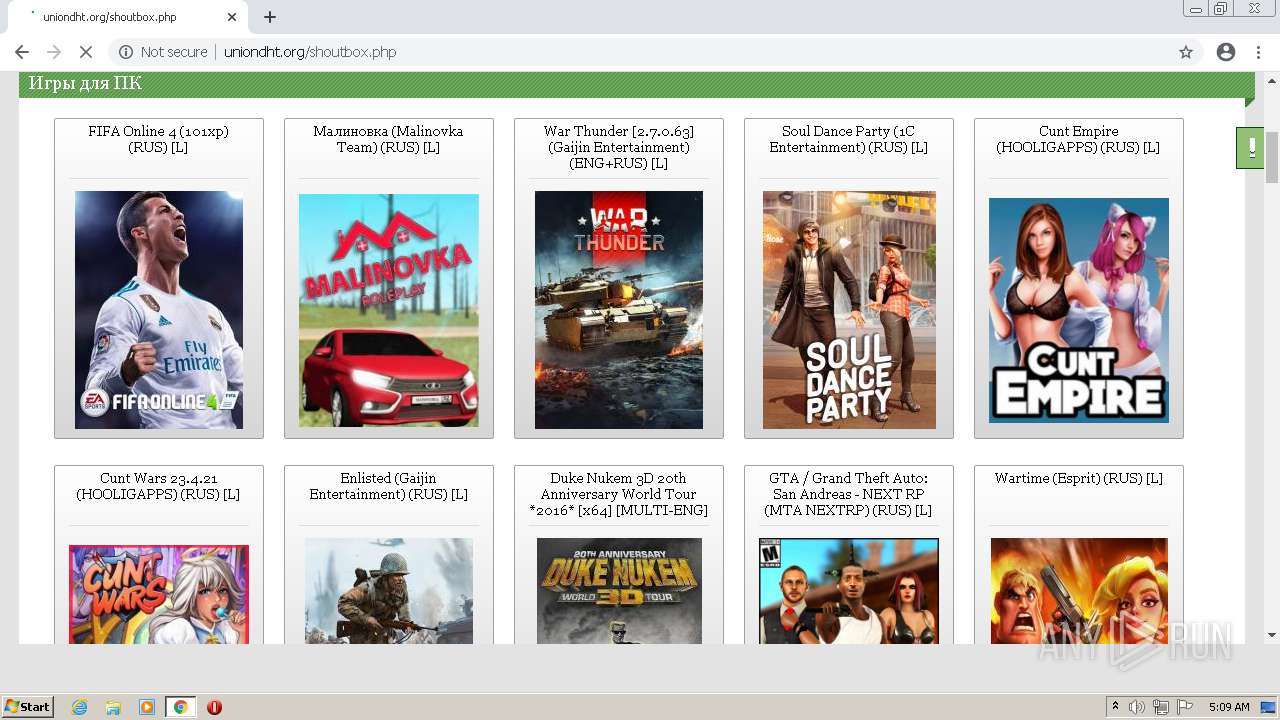The image size is (1280, 720).
Task: Close the uniondht.org tab
Action: pos(232,17)
